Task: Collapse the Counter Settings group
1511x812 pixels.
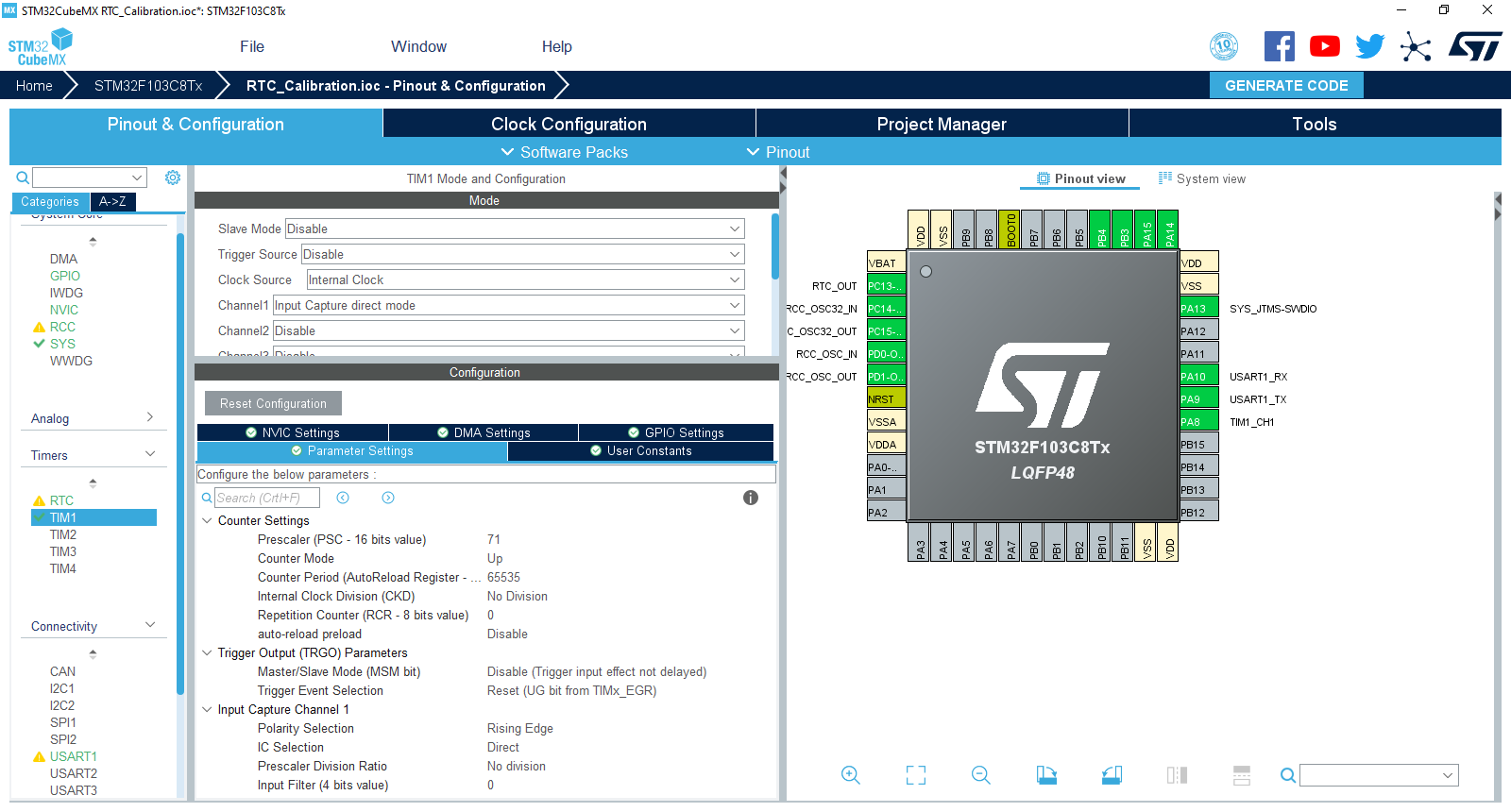Action: click(x=207, y=520)
